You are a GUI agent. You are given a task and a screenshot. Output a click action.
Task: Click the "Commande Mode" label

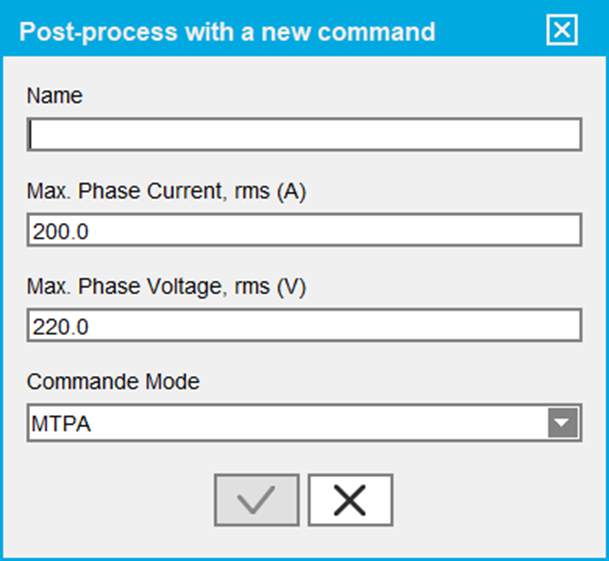[x=113, y=381]
